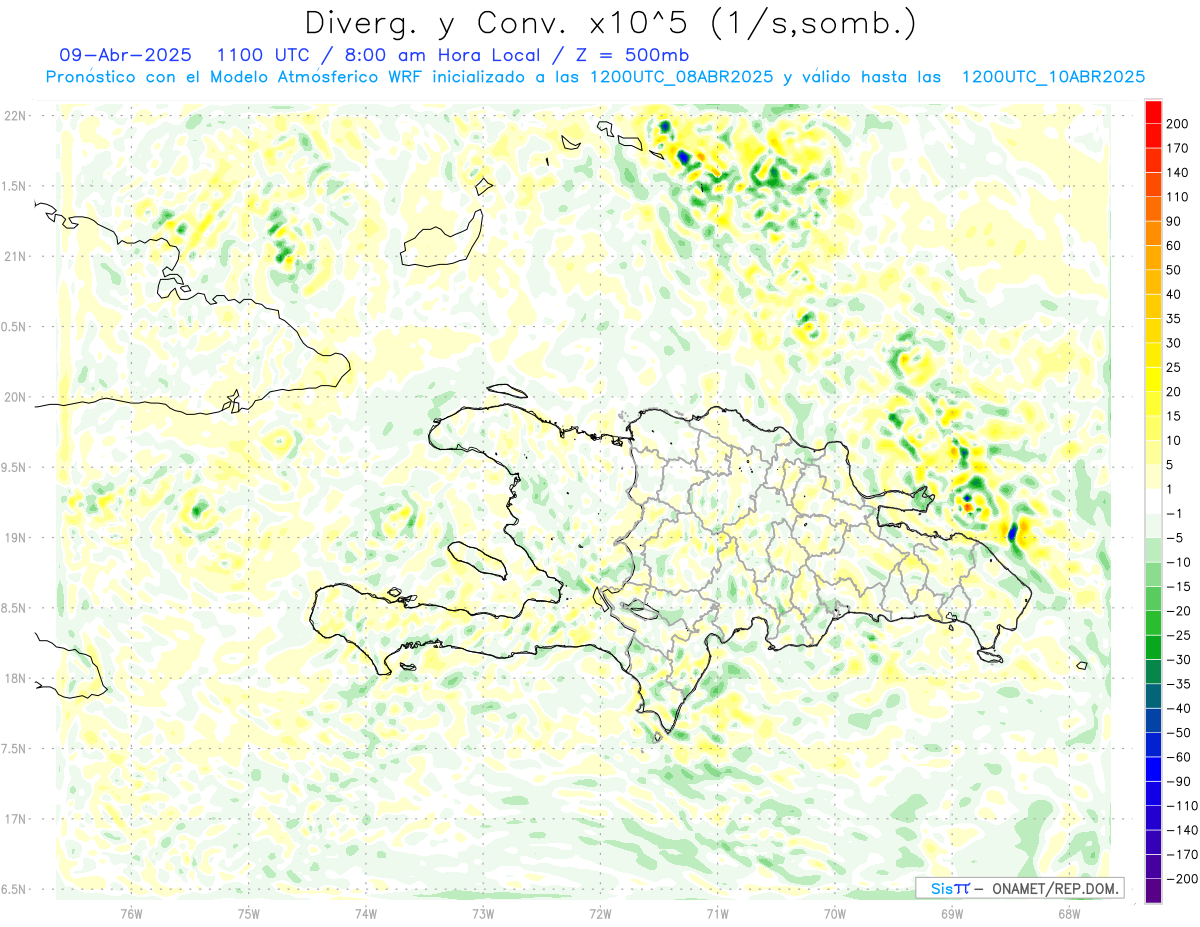Click the colorbar label '170'
The image size is (1200, 927).
[x=1178, y=148]
